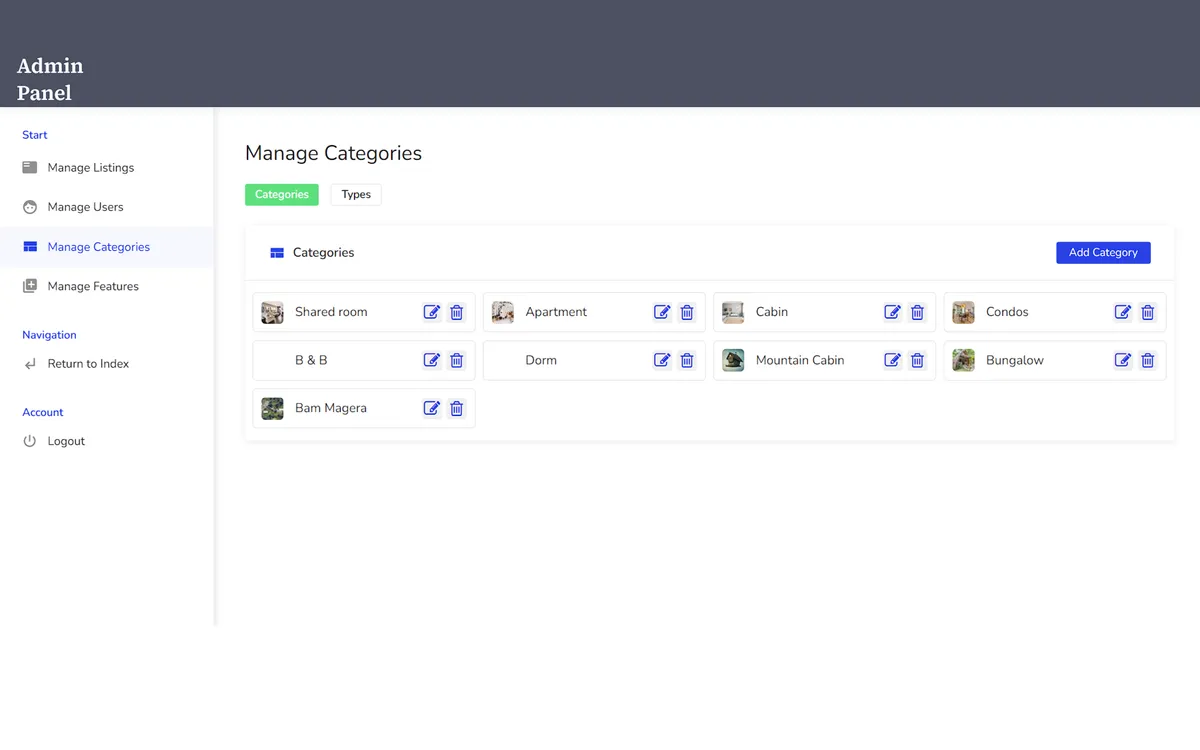Edit the Bungalow category
The image size is (1200, 750).
[x=1123, y=360]
